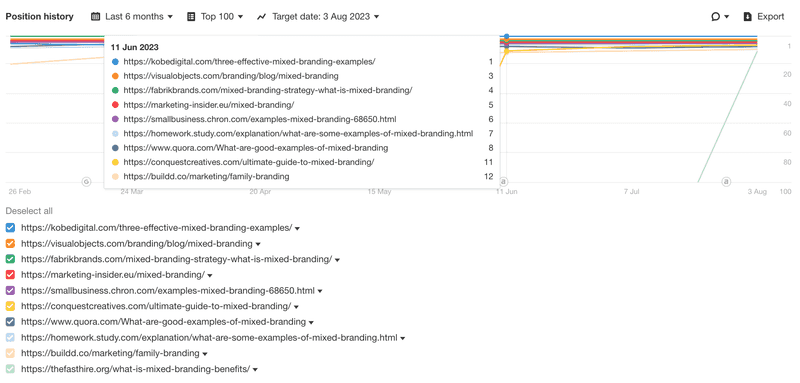800x383 pixels.
Task: Click the 15 May axis label
Action: pos(379,192)
